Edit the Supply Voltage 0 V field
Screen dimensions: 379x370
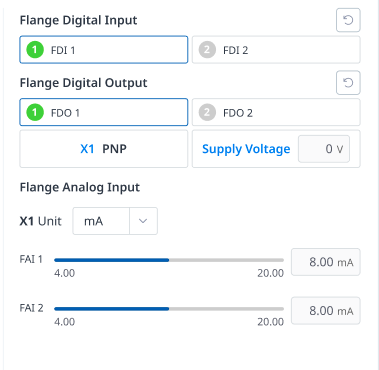[324, 149]
